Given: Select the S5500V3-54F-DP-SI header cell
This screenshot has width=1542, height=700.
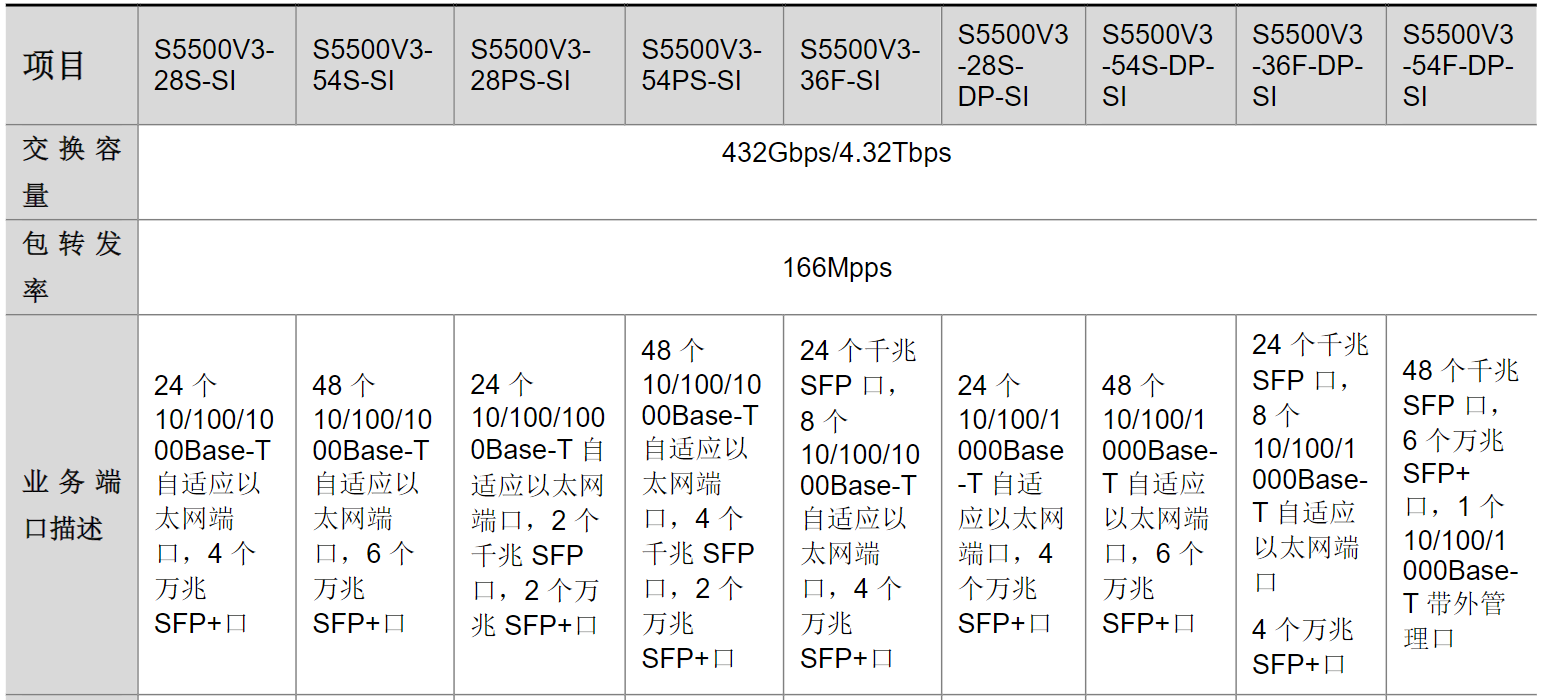Looking at the screenshot, I should [x=1461, y=65].
